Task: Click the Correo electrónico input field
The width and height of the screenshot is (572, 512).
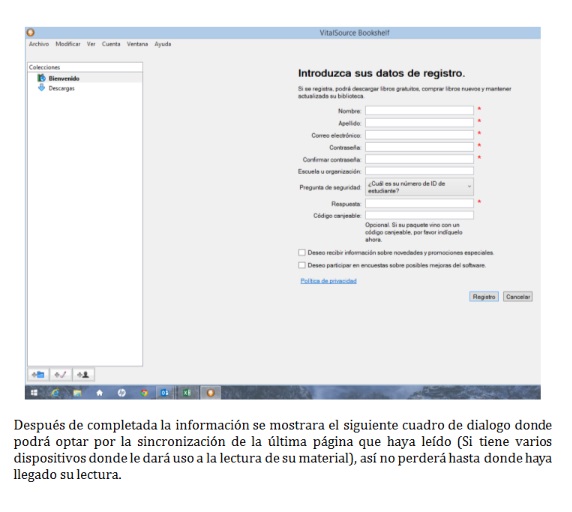Action: click(420, 135)
